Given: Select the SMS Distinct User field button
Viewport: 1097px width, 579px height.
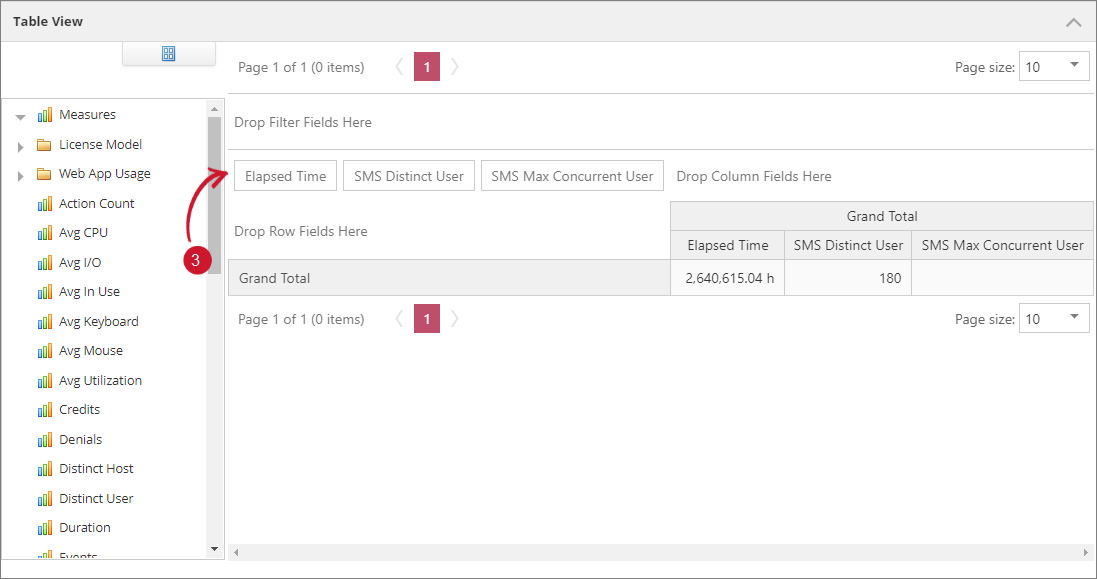Looking at the screenshot, I should tap(408, 176).
